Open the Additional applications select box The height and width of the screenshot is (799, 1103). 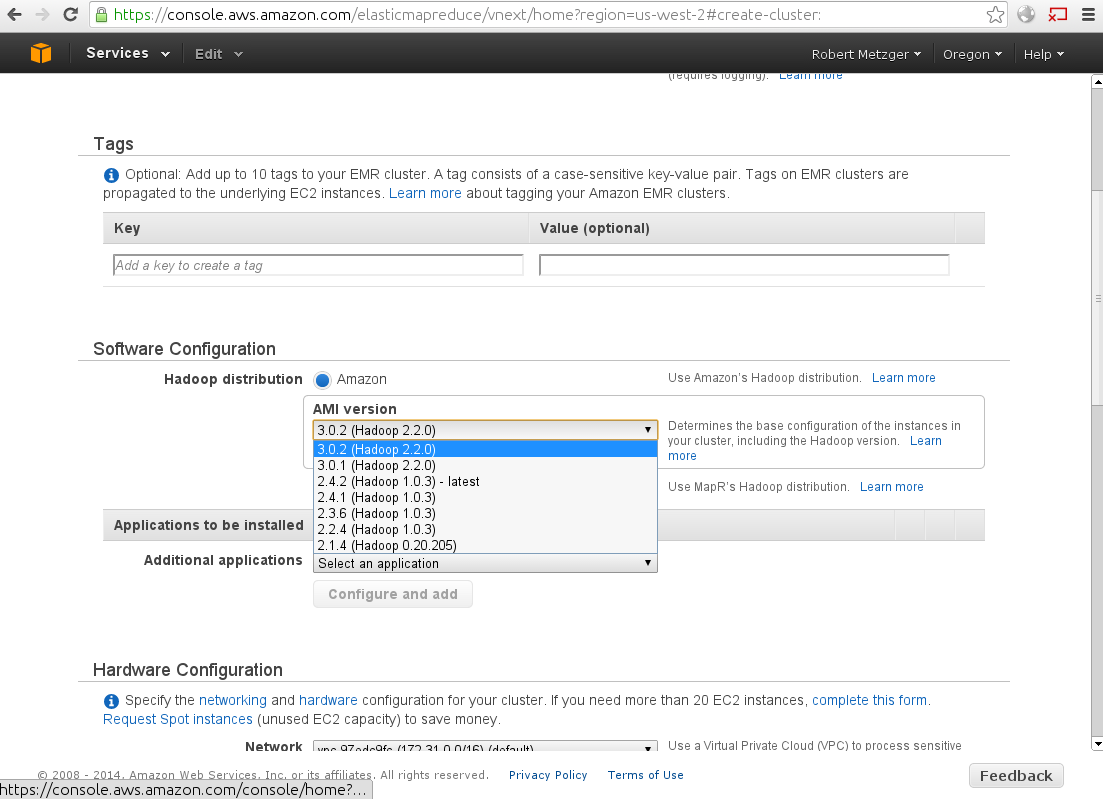485,563
